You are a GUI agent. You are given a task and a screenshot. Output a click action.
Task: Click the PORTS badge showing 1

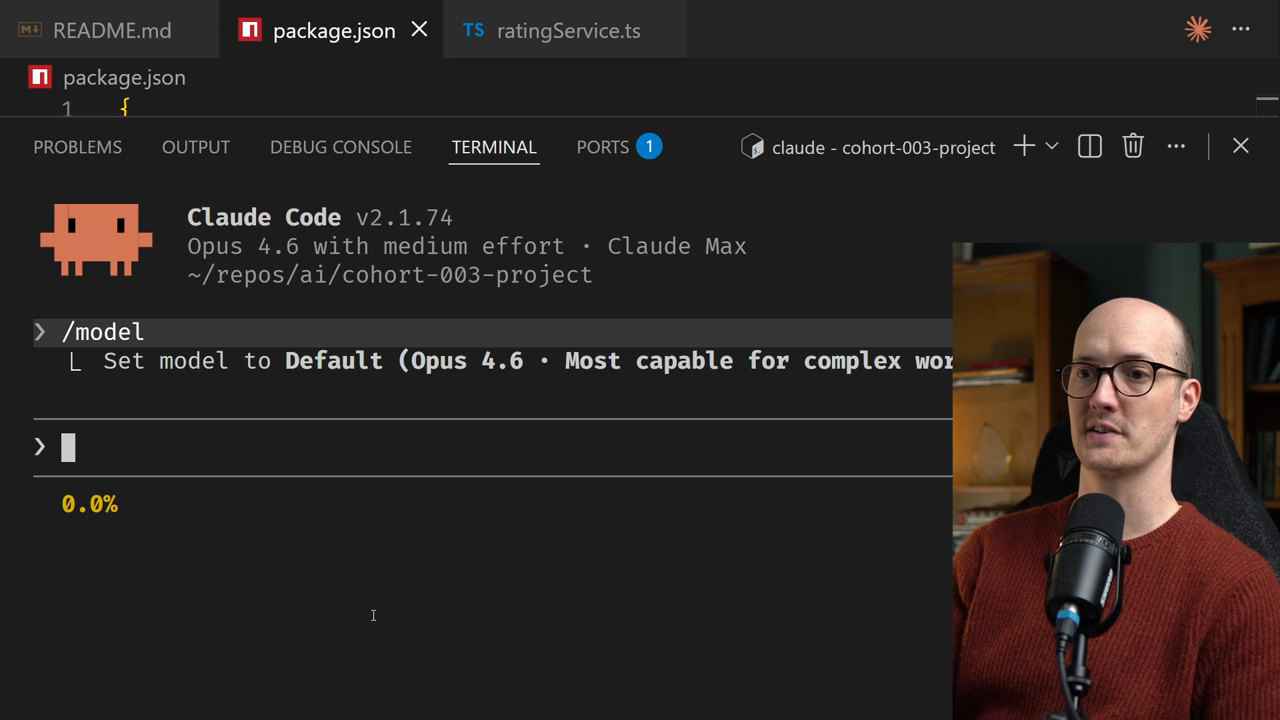(649, 147)
